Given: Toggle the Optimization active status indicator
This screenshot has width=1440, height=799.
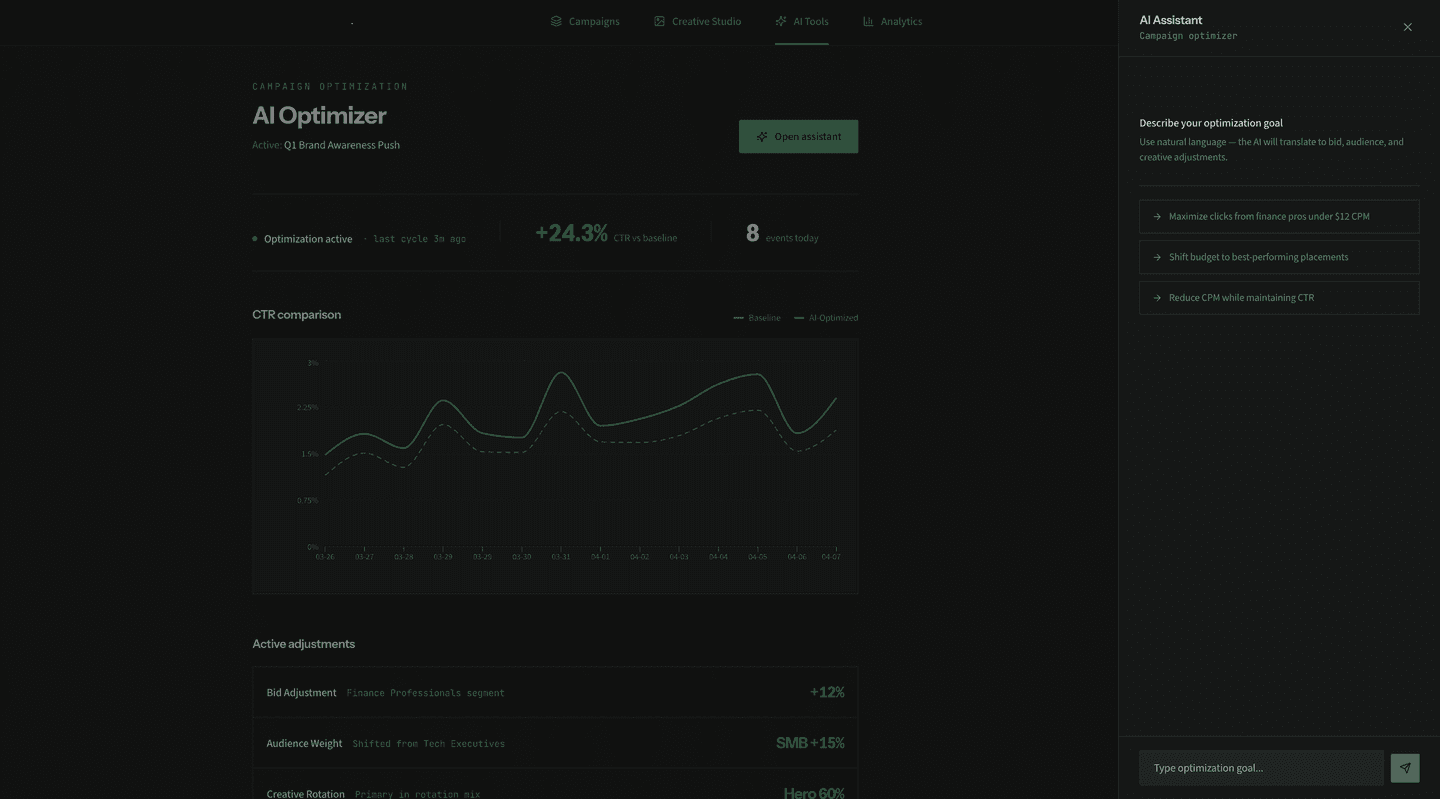Looking at the screenshot, I should tap(254, 238).
